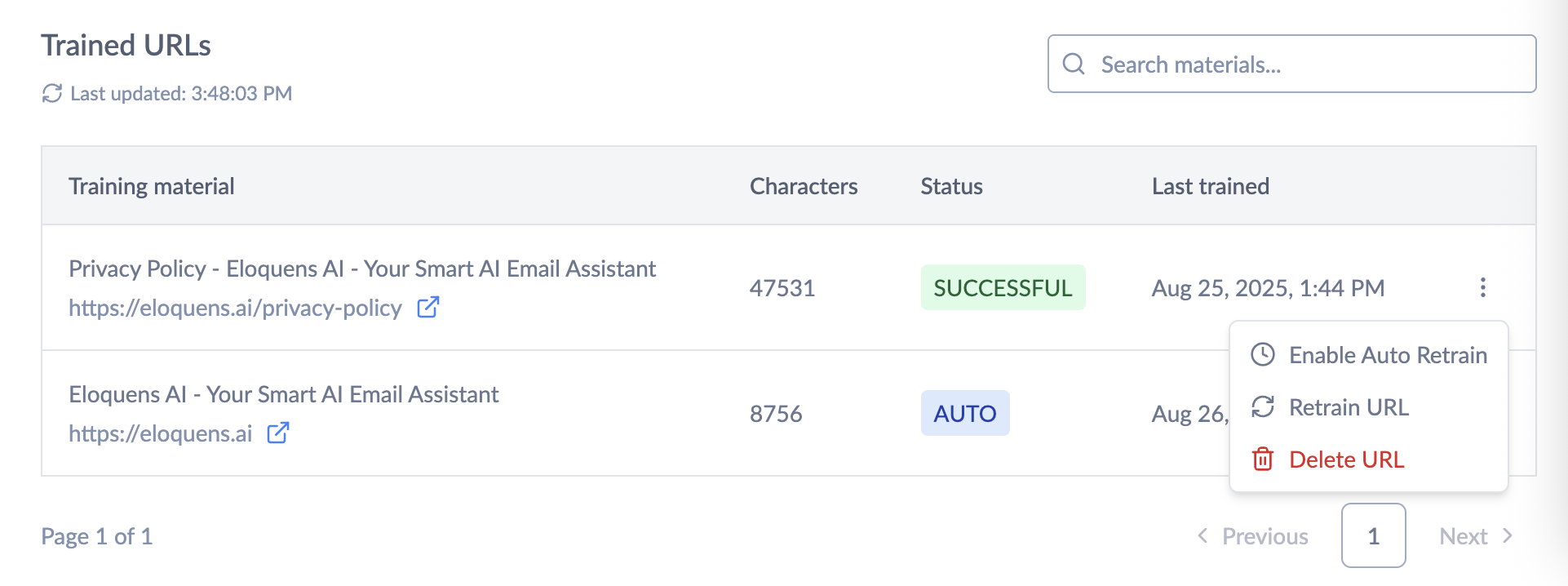1568x586 pixels.
Task: Click the magnifier icon in search box
Action: tap(1074, 64)
